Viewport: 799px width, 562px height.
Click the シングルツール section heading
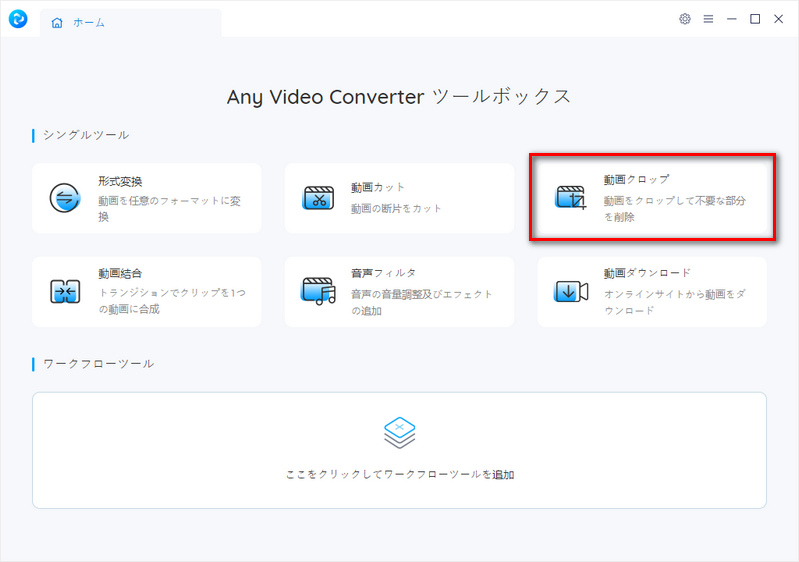click(x=86, y=135)
